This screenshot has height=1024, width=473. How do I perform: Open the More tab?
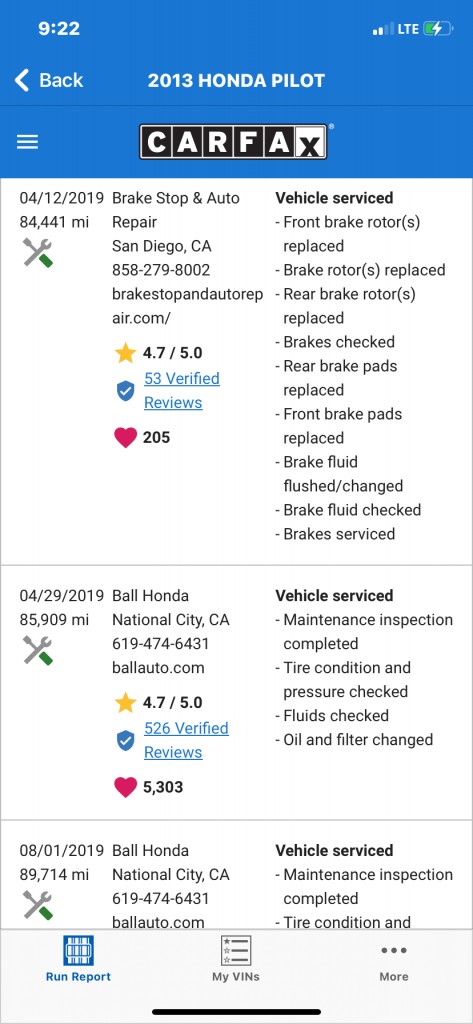pos(394,963)
